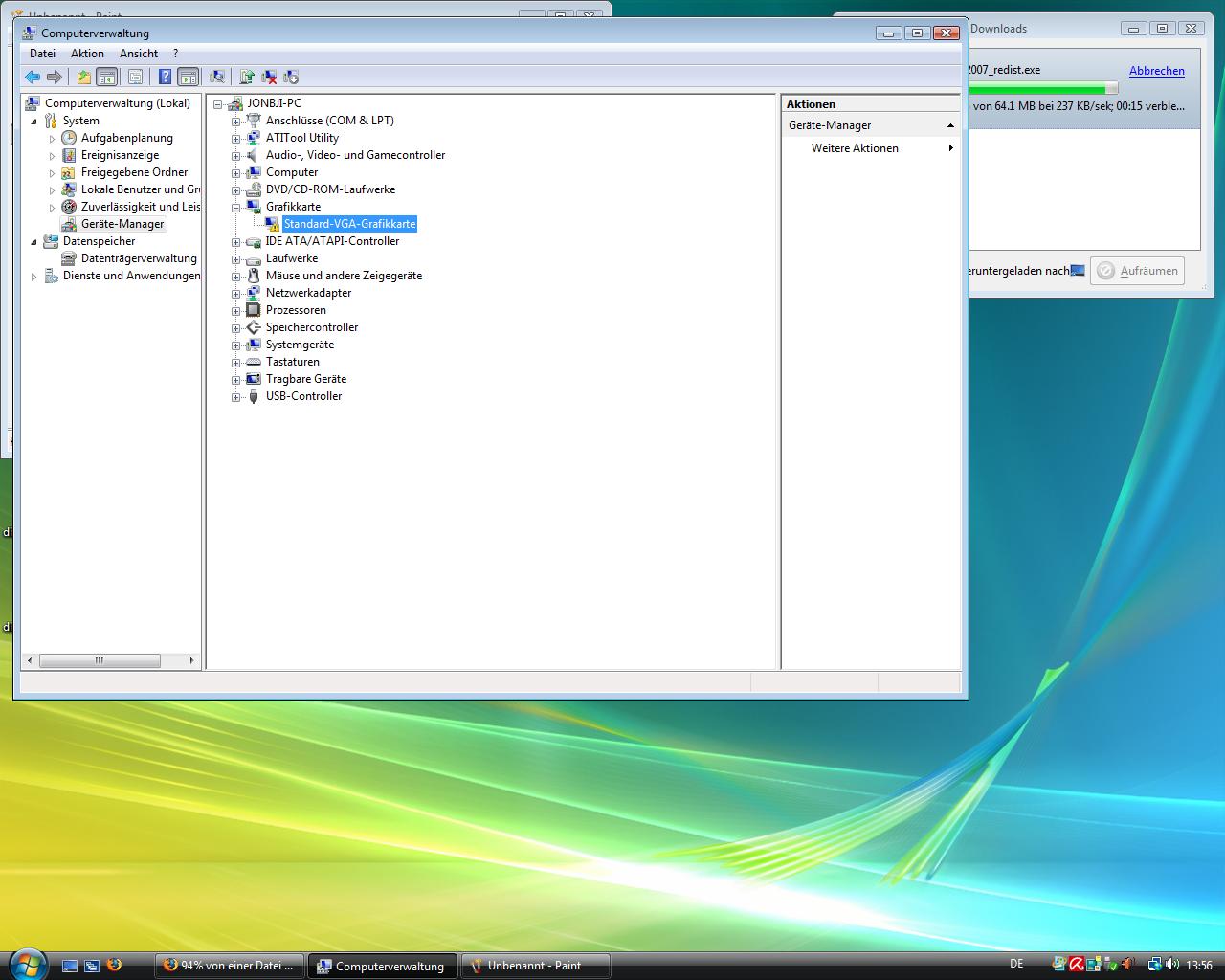Screen dimensions: 1225x980
Task: Toggle the show/hide action pane button
Action: point(189,77)
